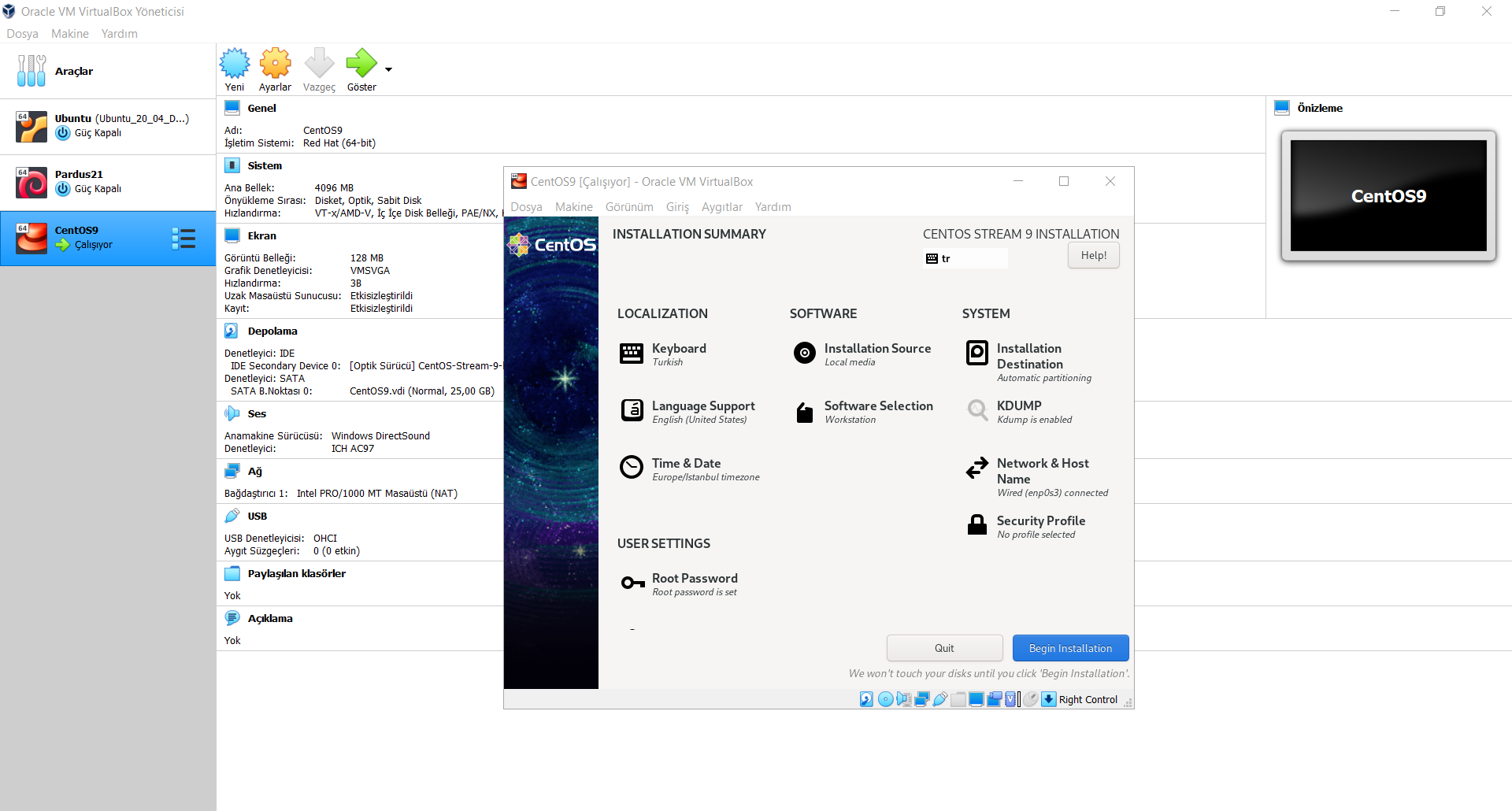Select the running CentOS9 machine
This screenshot has width=1512, height=811.
point(108,238)
